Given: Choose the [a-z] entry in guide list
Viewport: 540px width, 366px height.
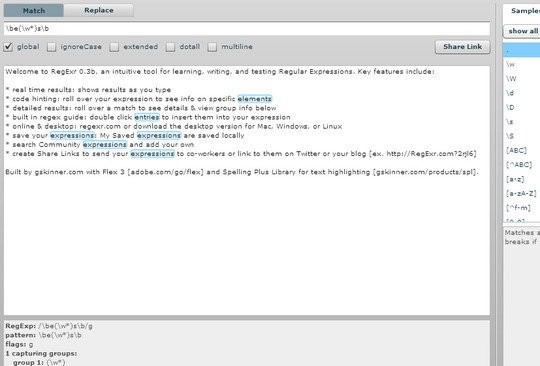Looking at the screenshot, I should (521, 179).
